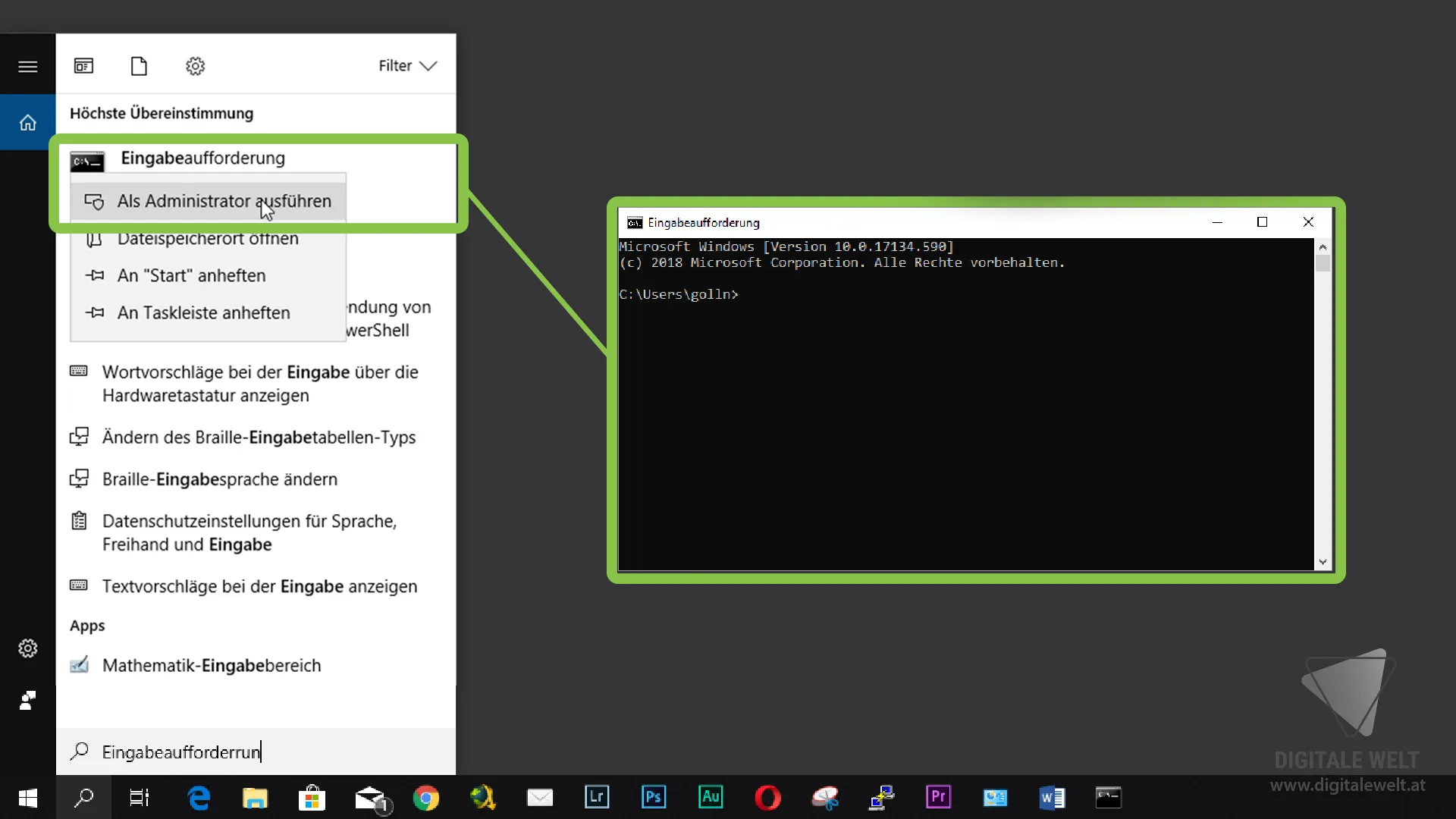Click the search input field with Eingabeaufforderrun
This screenshot has width=1456, height=819.
256,752
